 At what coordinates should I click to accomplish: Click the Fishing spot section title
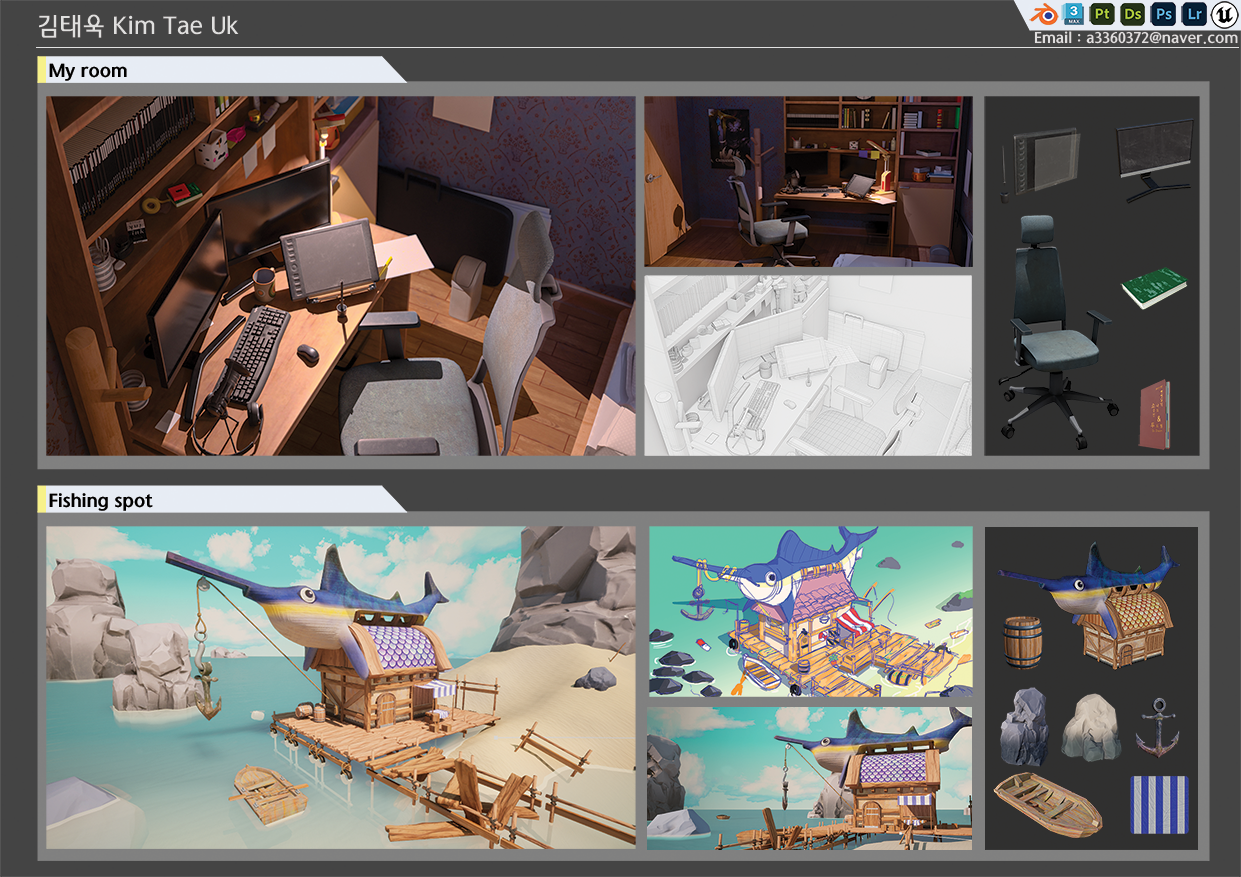[x=100, y=500]
